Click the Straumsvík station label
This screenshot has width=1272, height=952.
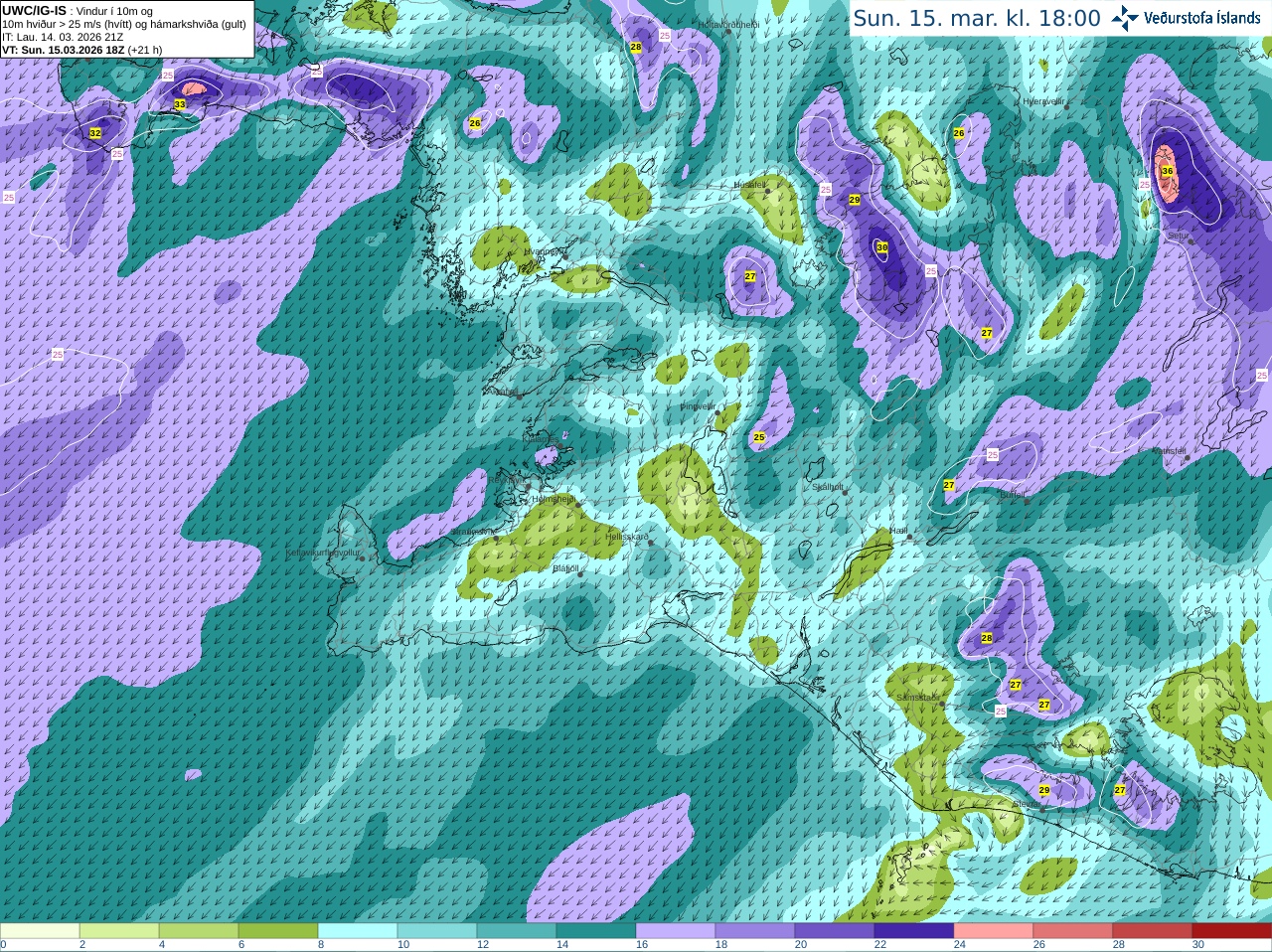pos(474,532)
